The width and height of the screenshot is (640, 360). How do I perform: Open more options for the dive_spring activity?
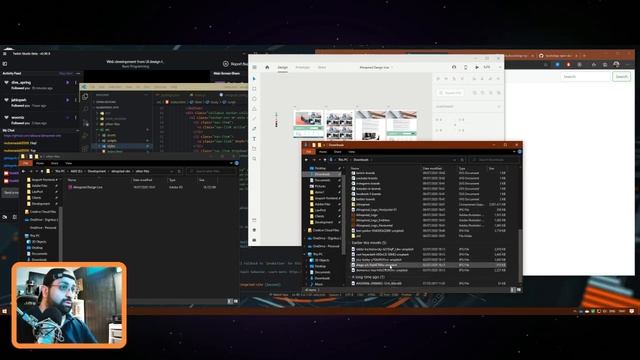click(x=76, y=83)
